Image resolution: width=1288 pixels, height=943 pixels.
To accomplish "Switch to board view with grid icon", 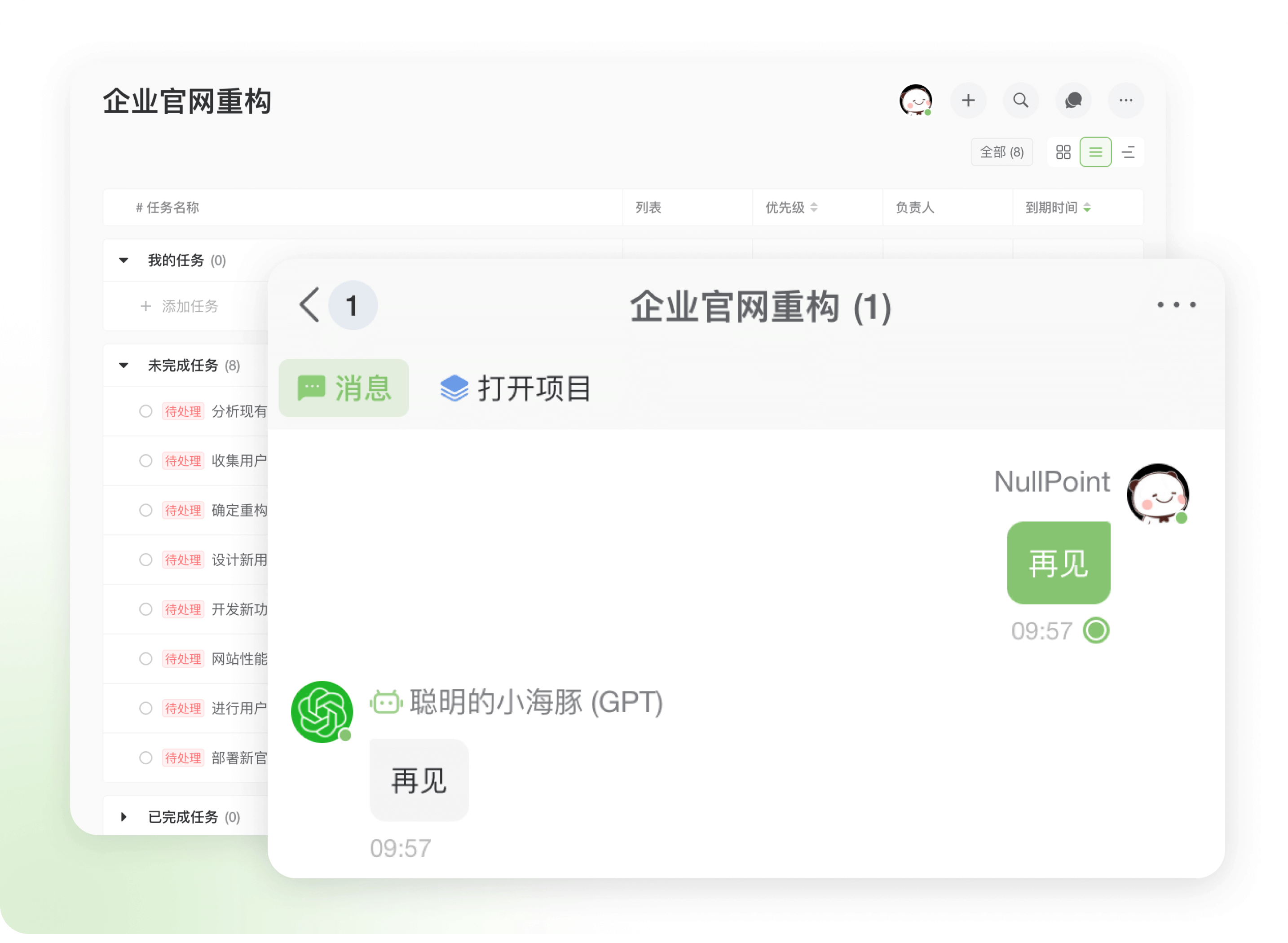I will (1063, 152).
